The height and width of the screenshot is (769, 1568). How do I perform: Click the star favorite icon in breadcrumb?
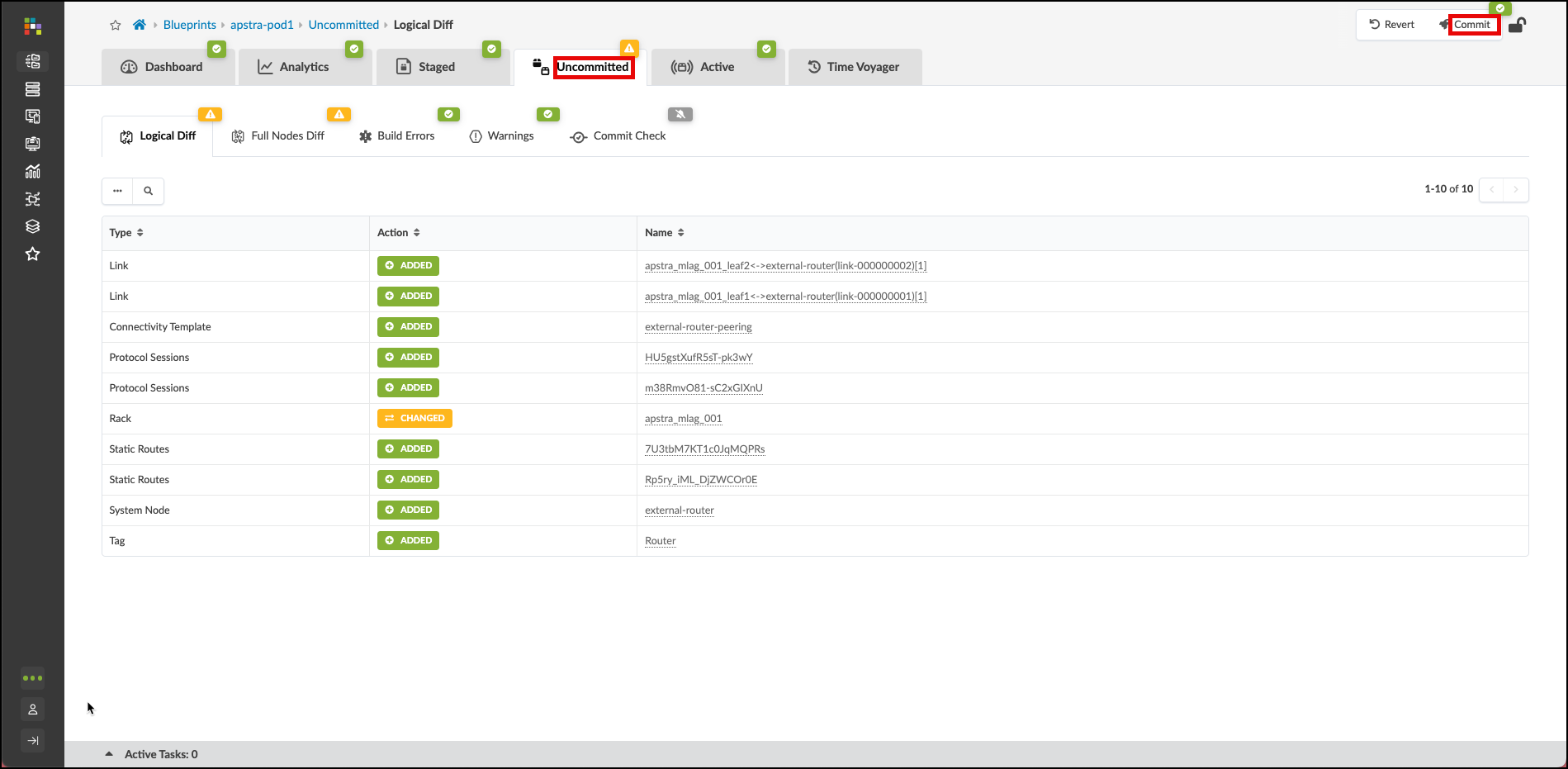(116, 26)
